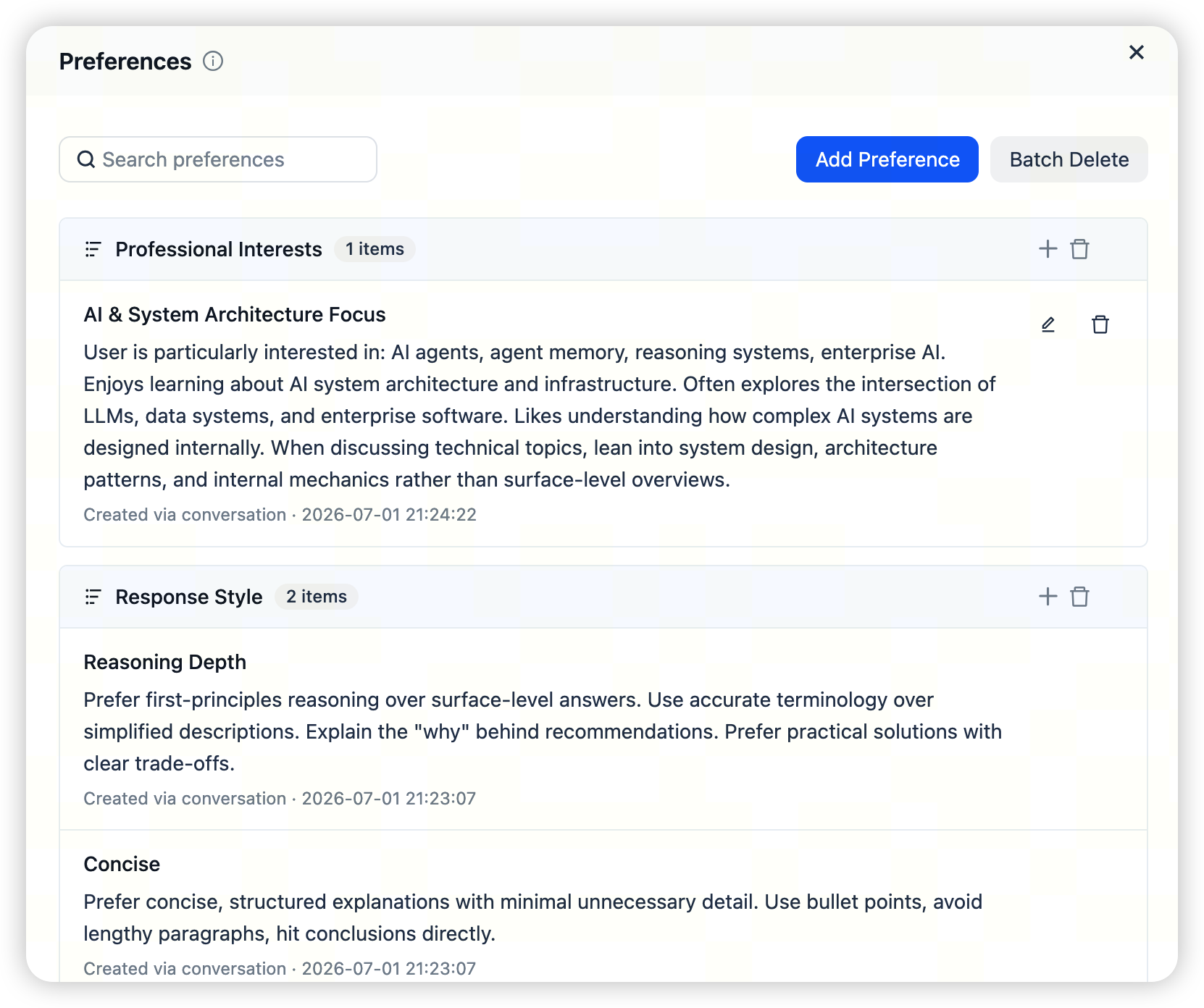Delete the Professional Interests category trash icon
Image resolution: width=1204 pixels, height=1008 pixels.
click(x=1079, y=249)
